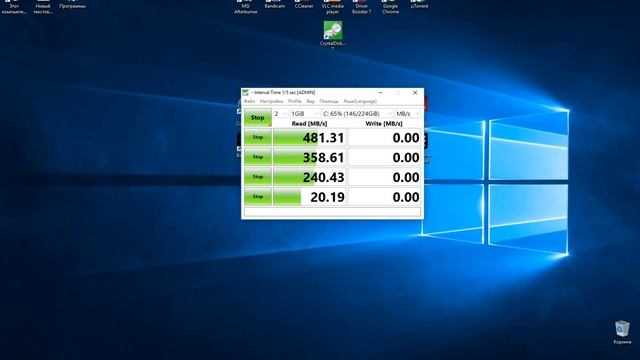This screenshot has height=360, width=640.
Task: Click the empty comment field below results
Action: coord(332,212)
